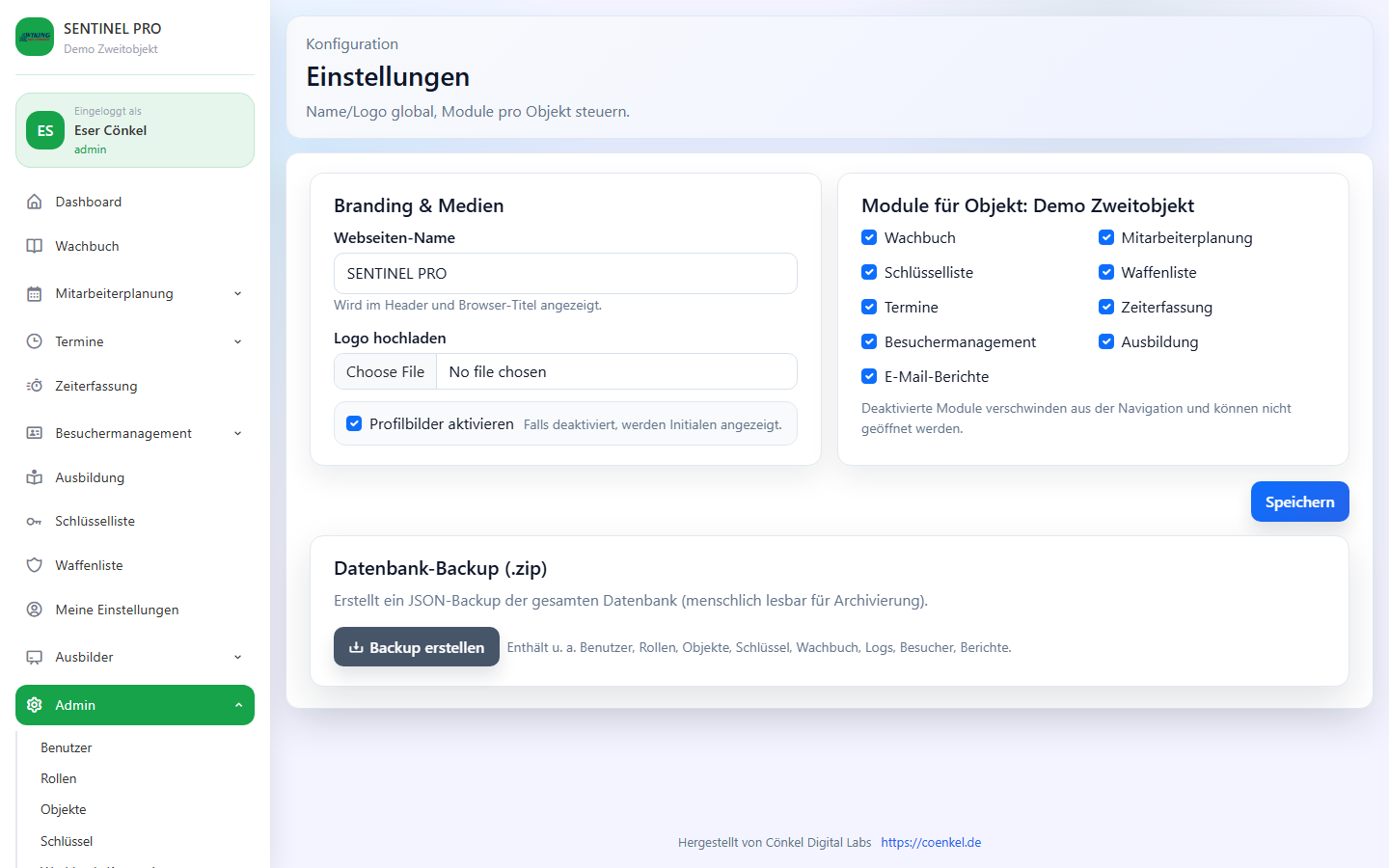The image size is (1389, 868).
Task: Click the Ausbildung icon in sidebar
Action: [35, 477]
